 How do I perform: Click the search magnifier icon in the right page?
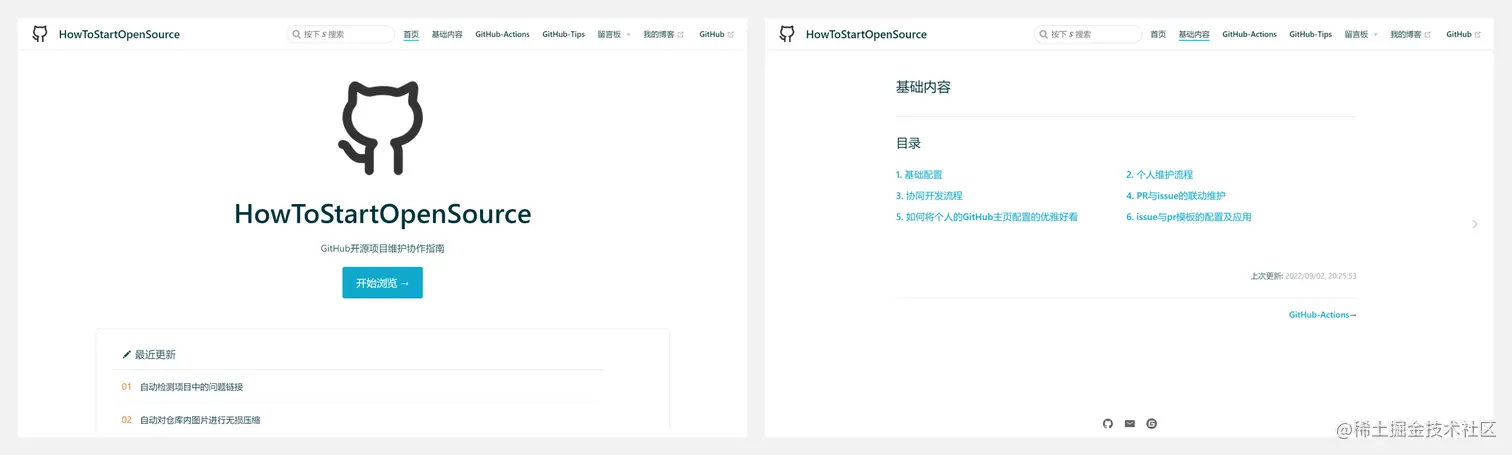click(x=1044, y=34)
